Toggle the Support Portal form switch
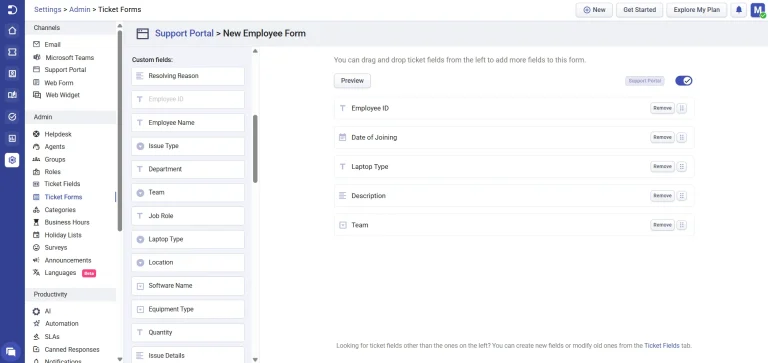 (684, 81)
